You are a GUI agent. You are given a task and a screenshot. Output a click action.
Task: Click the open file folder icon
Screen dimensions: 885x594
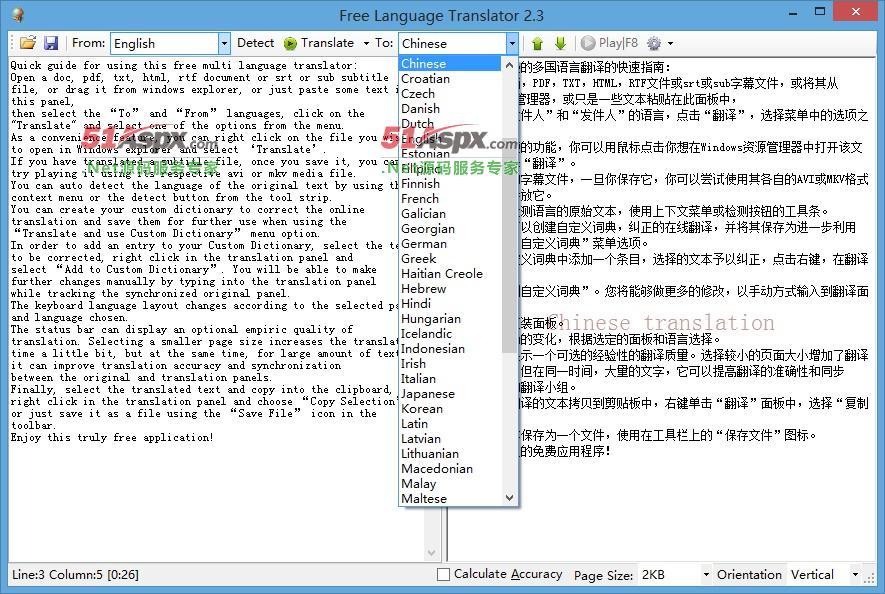click(x=28, y=43)
